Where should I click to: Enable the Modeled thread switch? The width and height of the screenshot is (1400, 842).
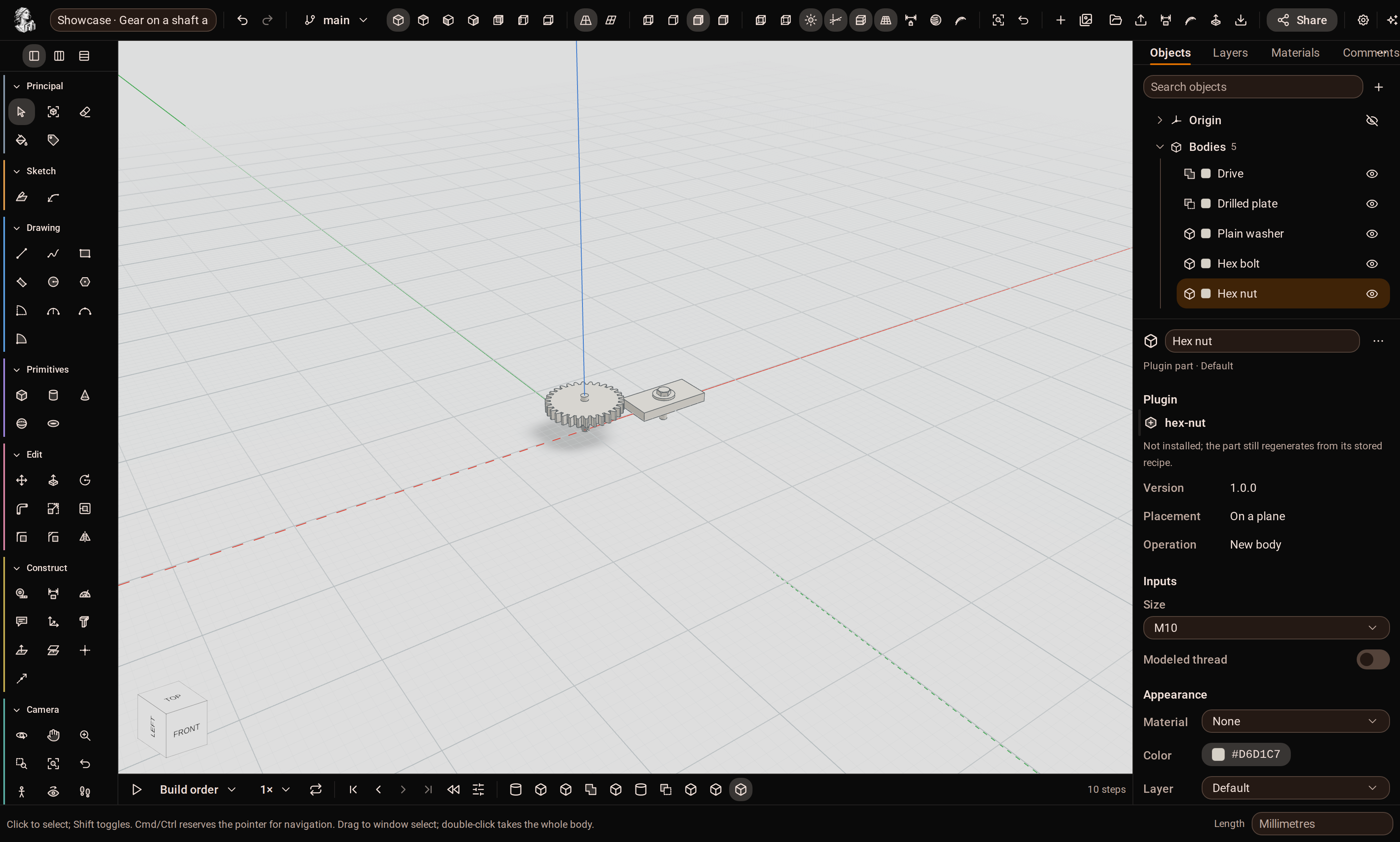[x=1373, y=660]
